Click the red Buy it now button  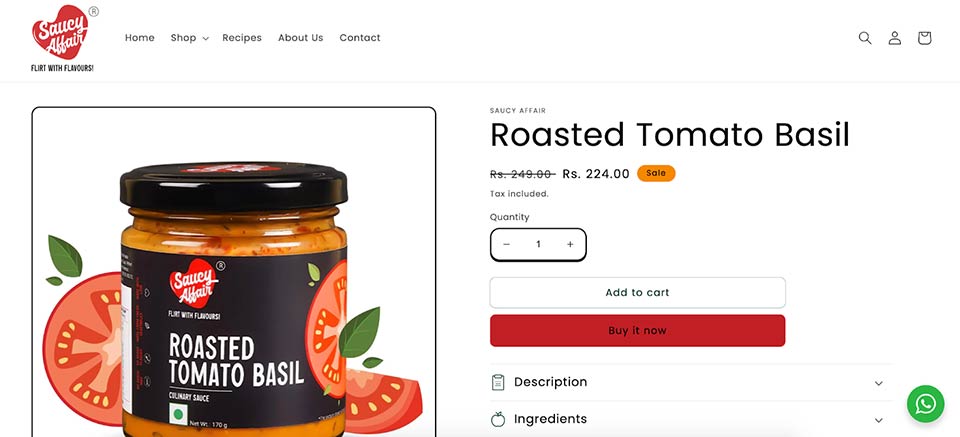(x=637, y=331)
